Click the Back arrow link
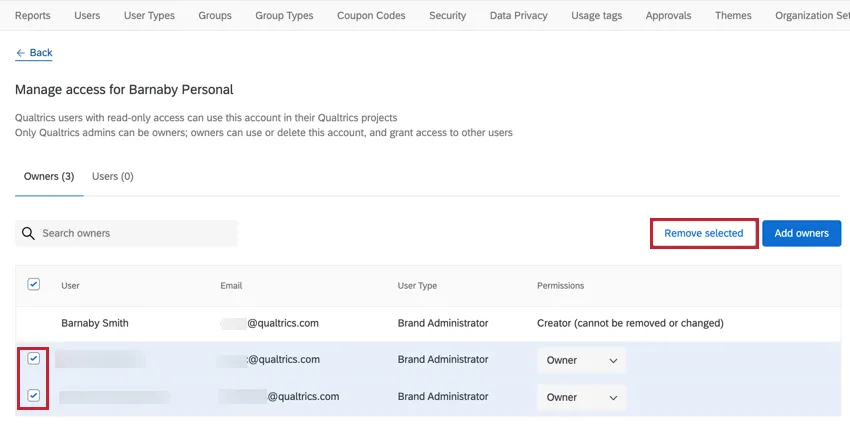Viewport: 850px width, 425px height. pos(34,52)
